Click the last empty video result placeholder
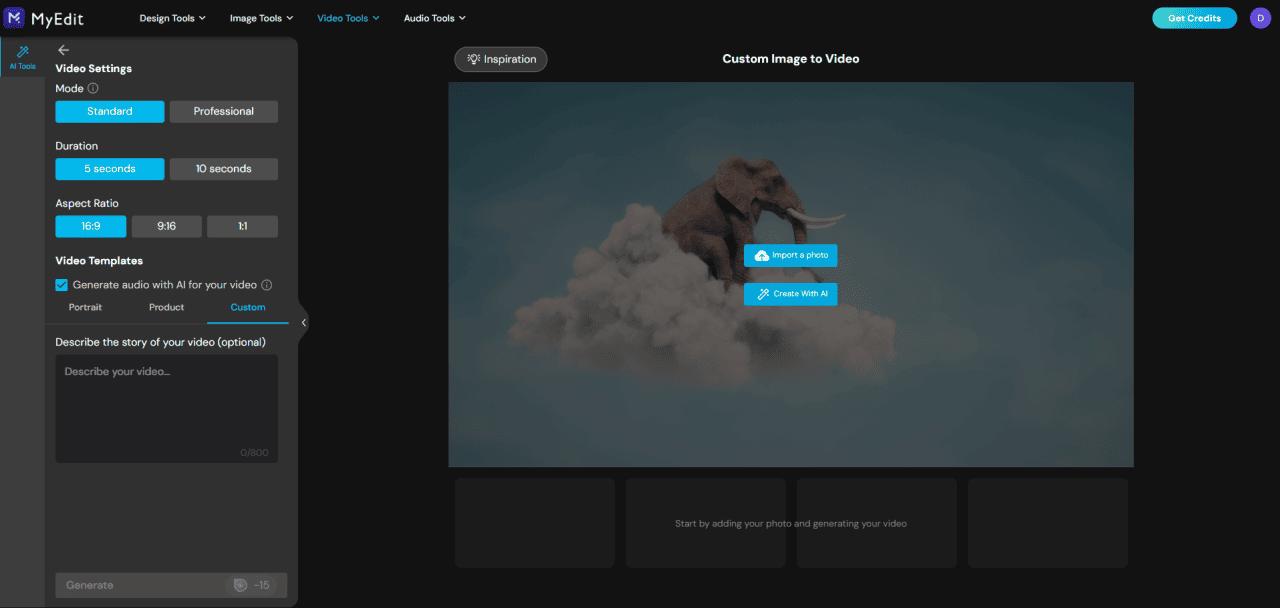1280x608 pixels. (1048, 523)
